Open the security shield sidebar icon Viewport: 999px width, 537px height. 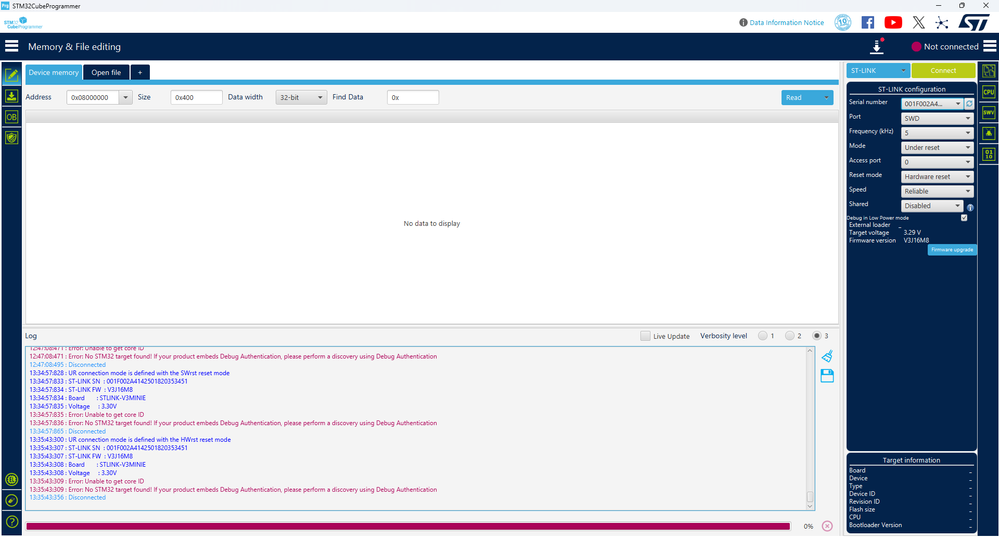11,138
